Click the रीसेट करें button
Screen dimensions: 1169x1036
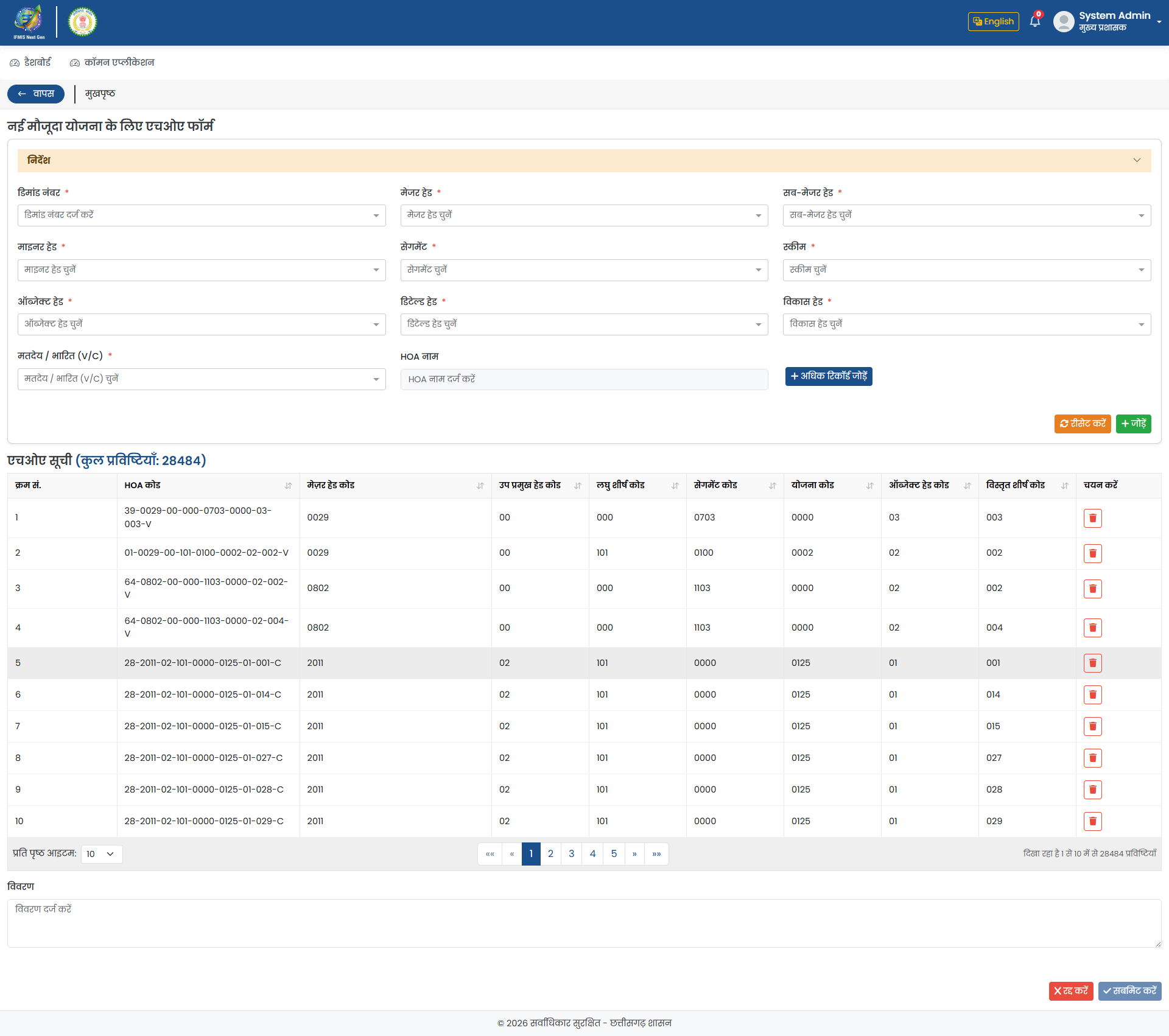pyautogui.click(x=1082, y=424)
